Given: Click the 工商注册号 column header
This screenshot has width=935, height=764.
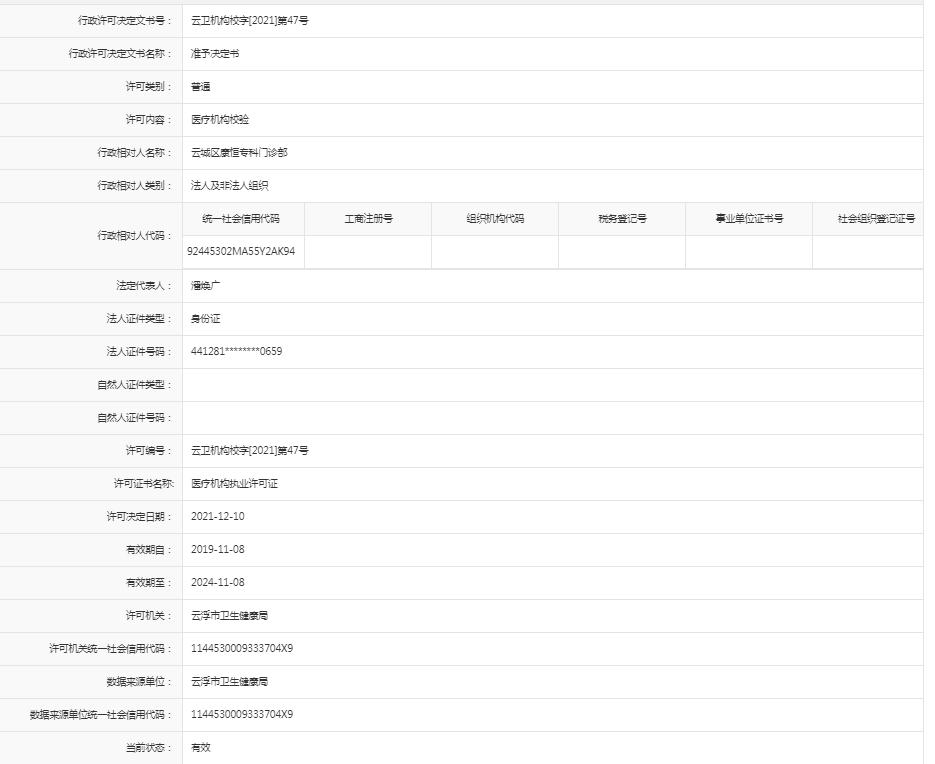Looking at the screenshot, I should 369,219.
